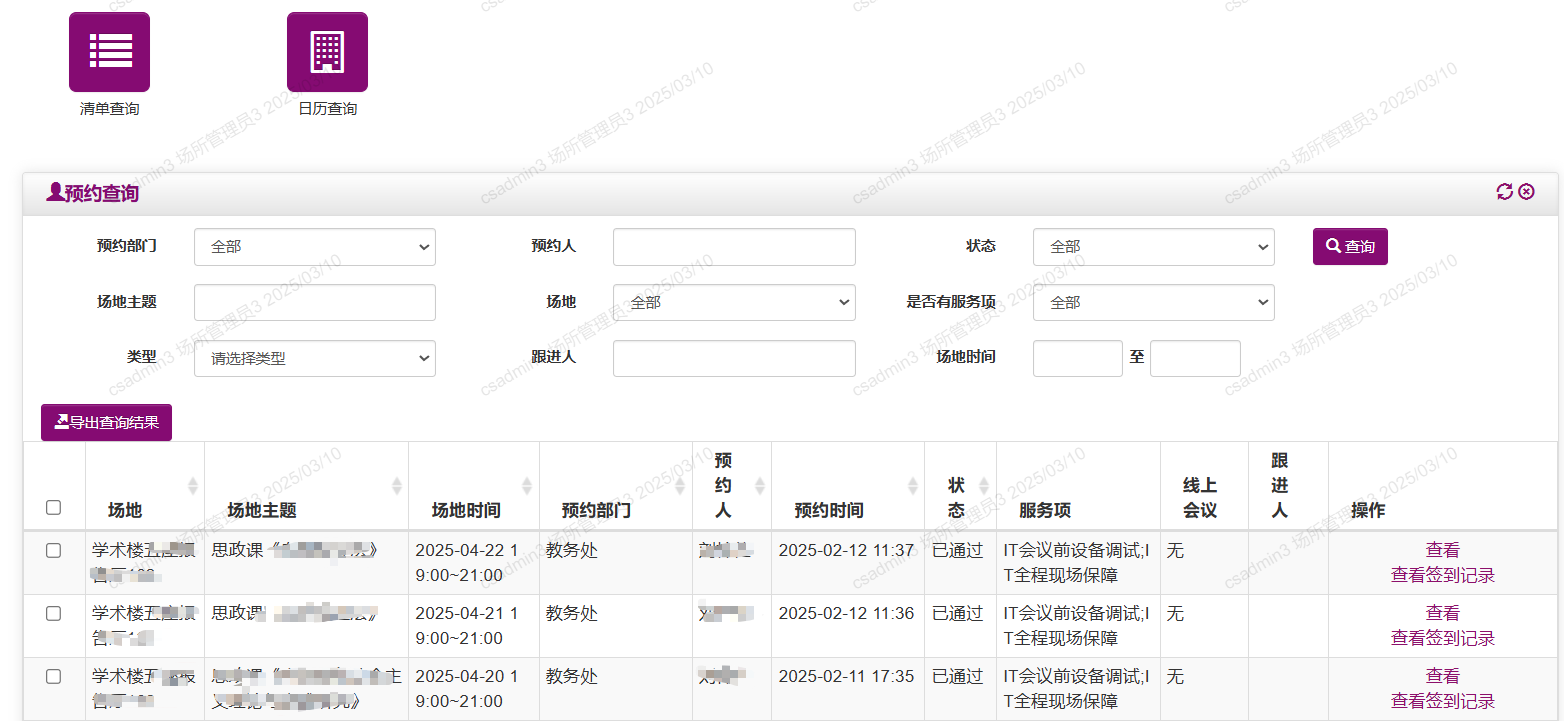Open 查看签到记录 on the second row
The height and width of the screenshot is (721, 1564).
pos(1442,637)
